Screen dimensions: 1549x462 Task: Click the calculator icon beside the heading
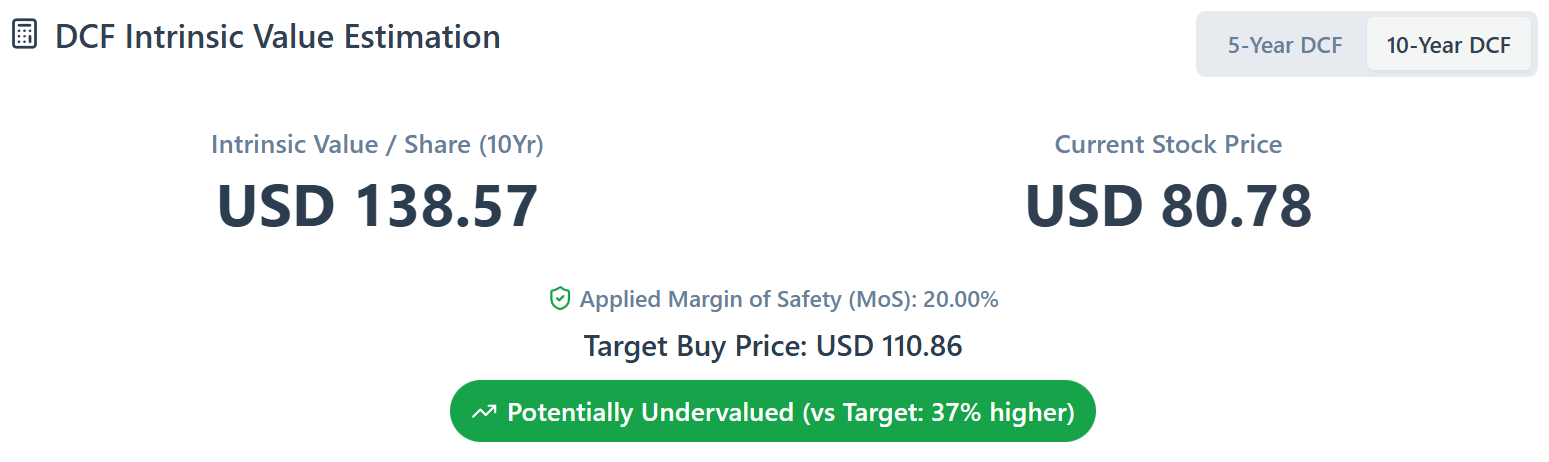[24, 36]
